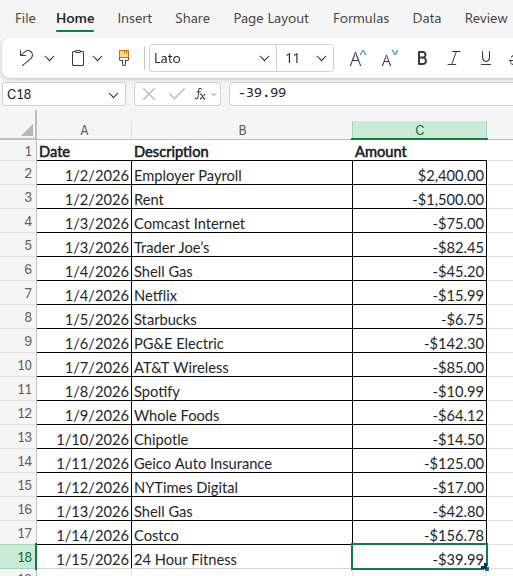This screenshot has height=576, width=513.
Task: Open the Undo history dropdown arrow
Action: point(49,58)
